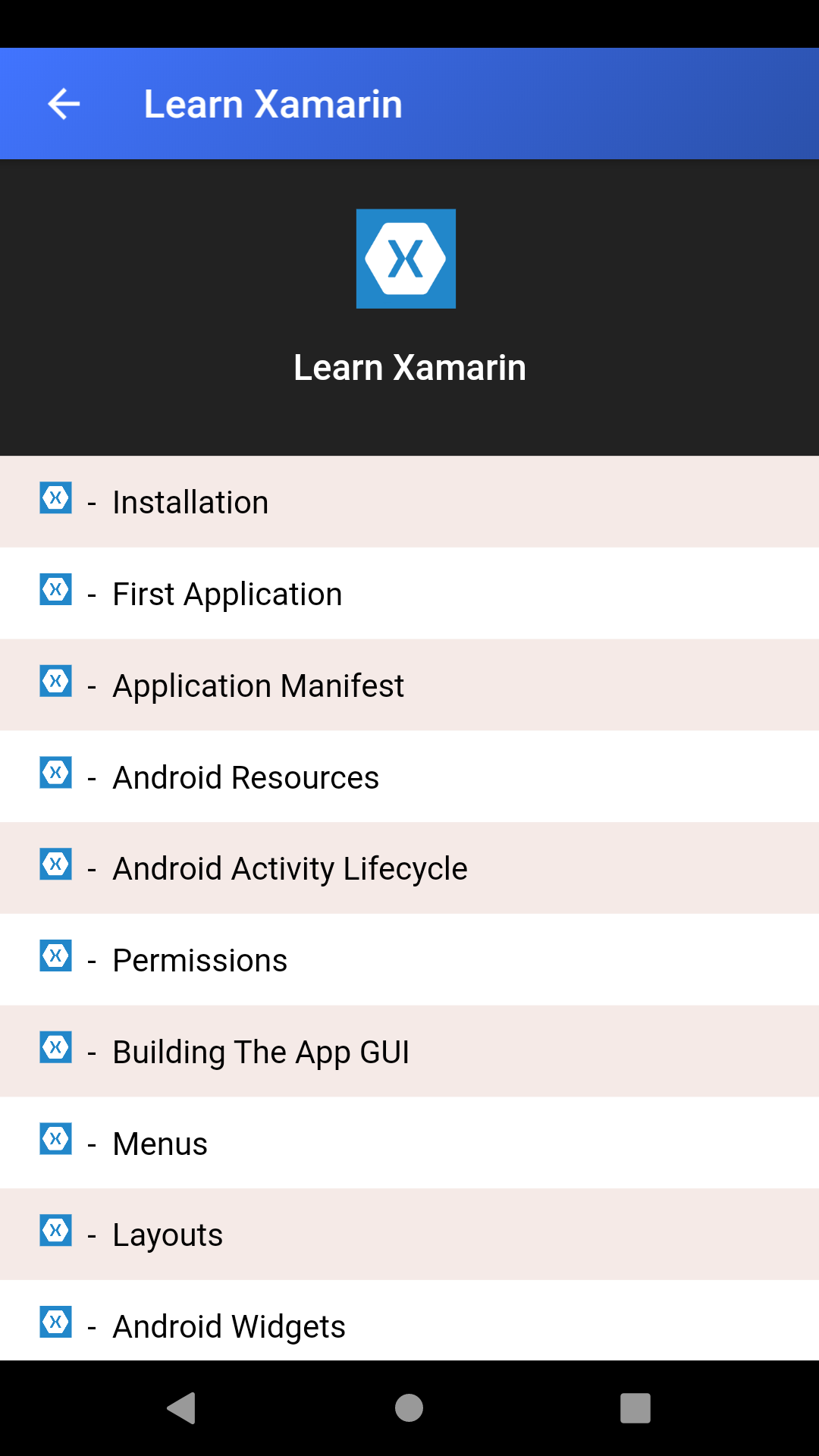This screenshot has height=1456, width=819.
Task: Click the Xamarin icon beside Installation
Action: tap(55, 500)
